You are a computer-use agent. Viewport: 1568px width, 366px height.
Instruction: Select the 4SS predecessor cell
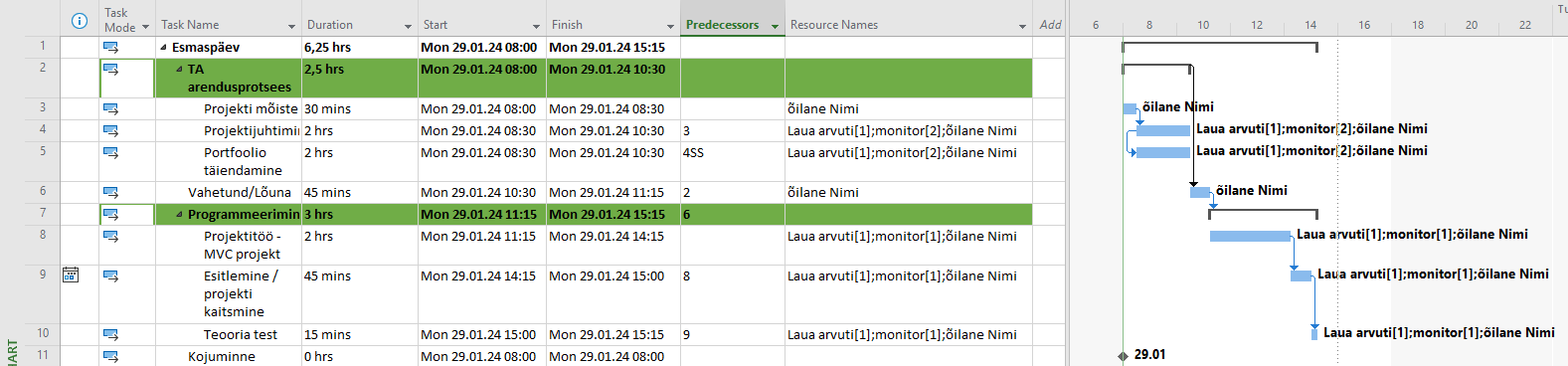click(733, 161)
